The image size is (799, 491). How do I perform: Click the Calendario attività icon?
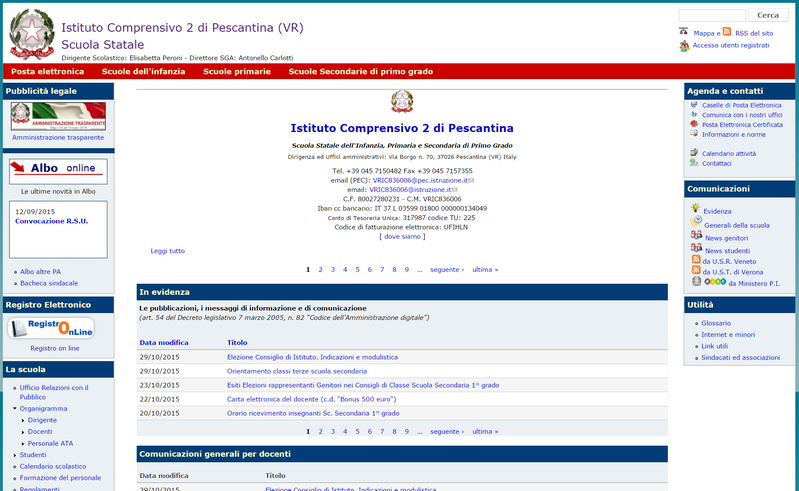pyautogui.click(x=694, y=152)
